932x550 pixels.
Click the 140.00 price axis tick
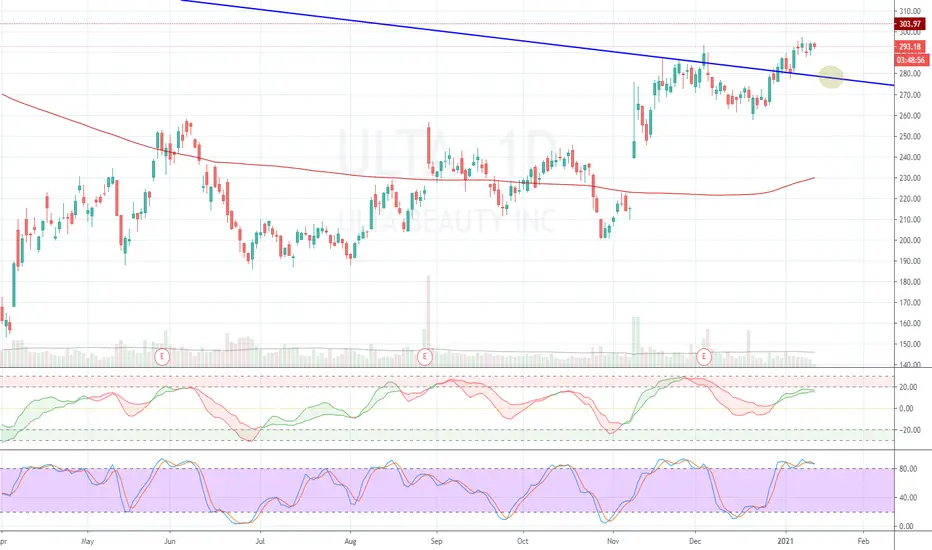click(x=910, y=364)
